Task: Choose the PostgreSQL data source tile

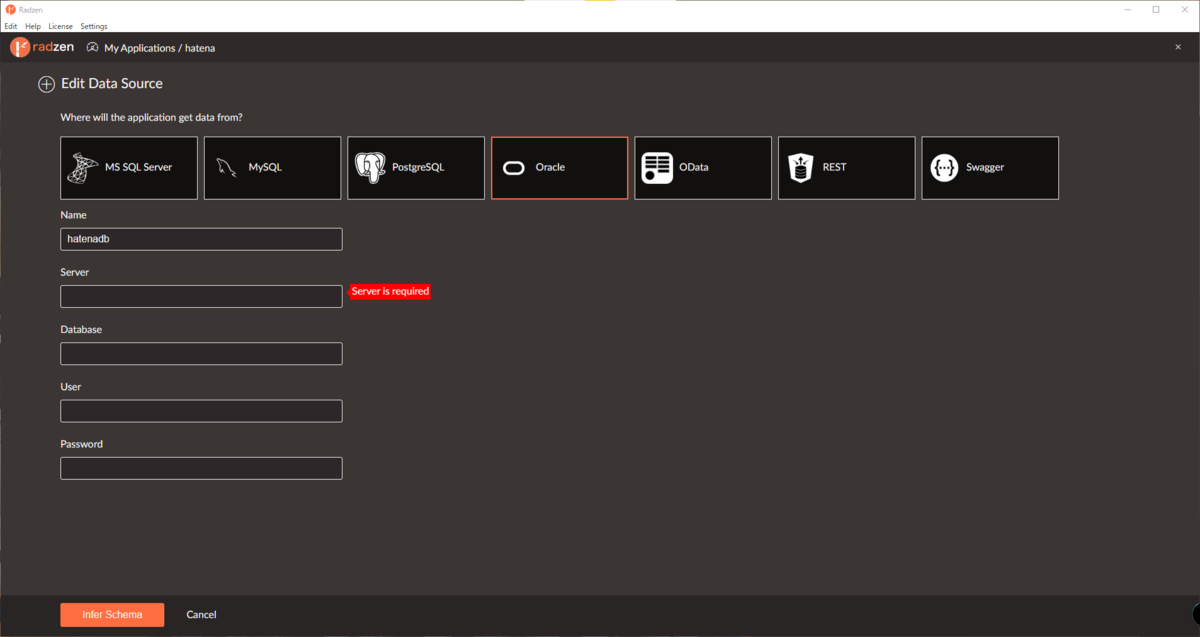Action: tap(416, 168)
